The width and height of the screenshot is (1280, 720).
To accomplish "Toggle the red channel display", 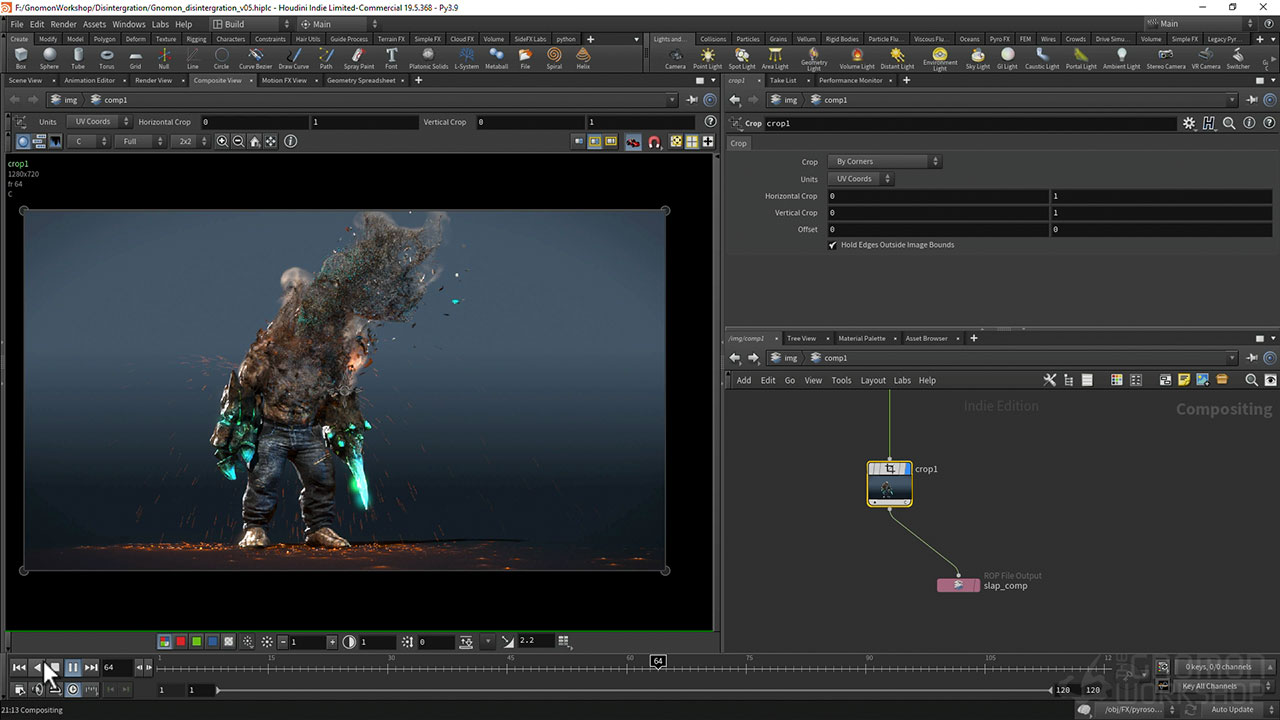I will [x=181, y=642].
